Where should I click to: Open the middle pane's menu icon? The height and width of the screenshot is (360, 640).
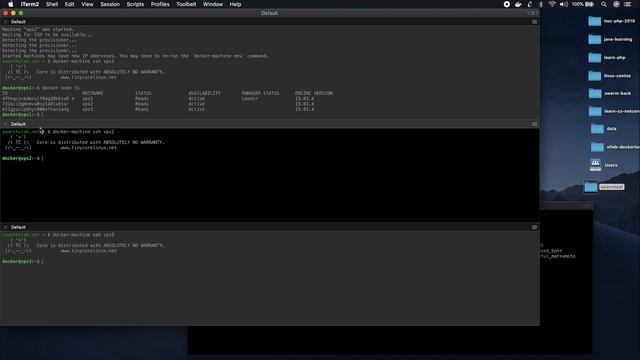534,124
